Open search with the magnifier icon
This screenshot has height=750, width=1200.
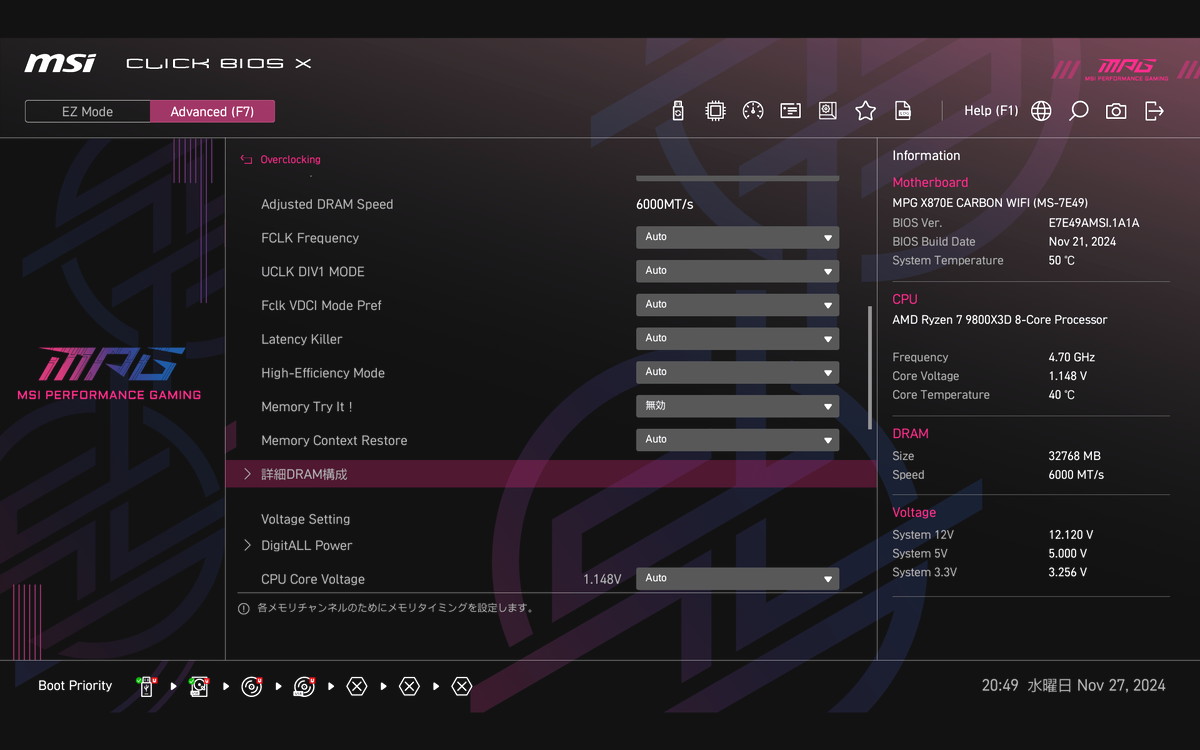point(1078,111)
